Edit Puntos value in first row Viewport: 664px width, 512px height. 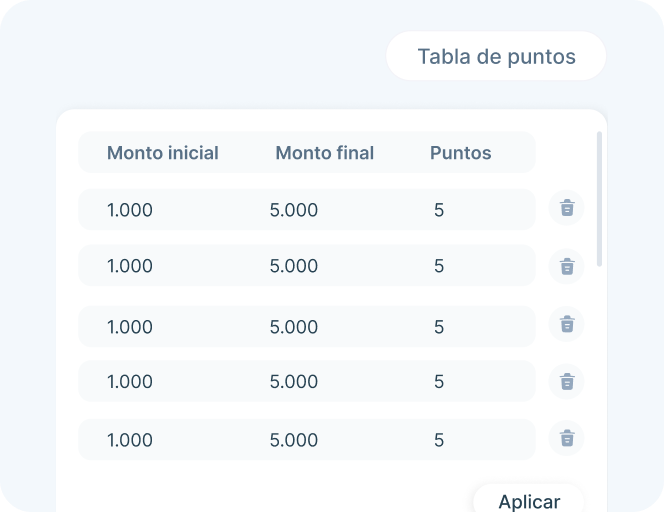[439, 210]
